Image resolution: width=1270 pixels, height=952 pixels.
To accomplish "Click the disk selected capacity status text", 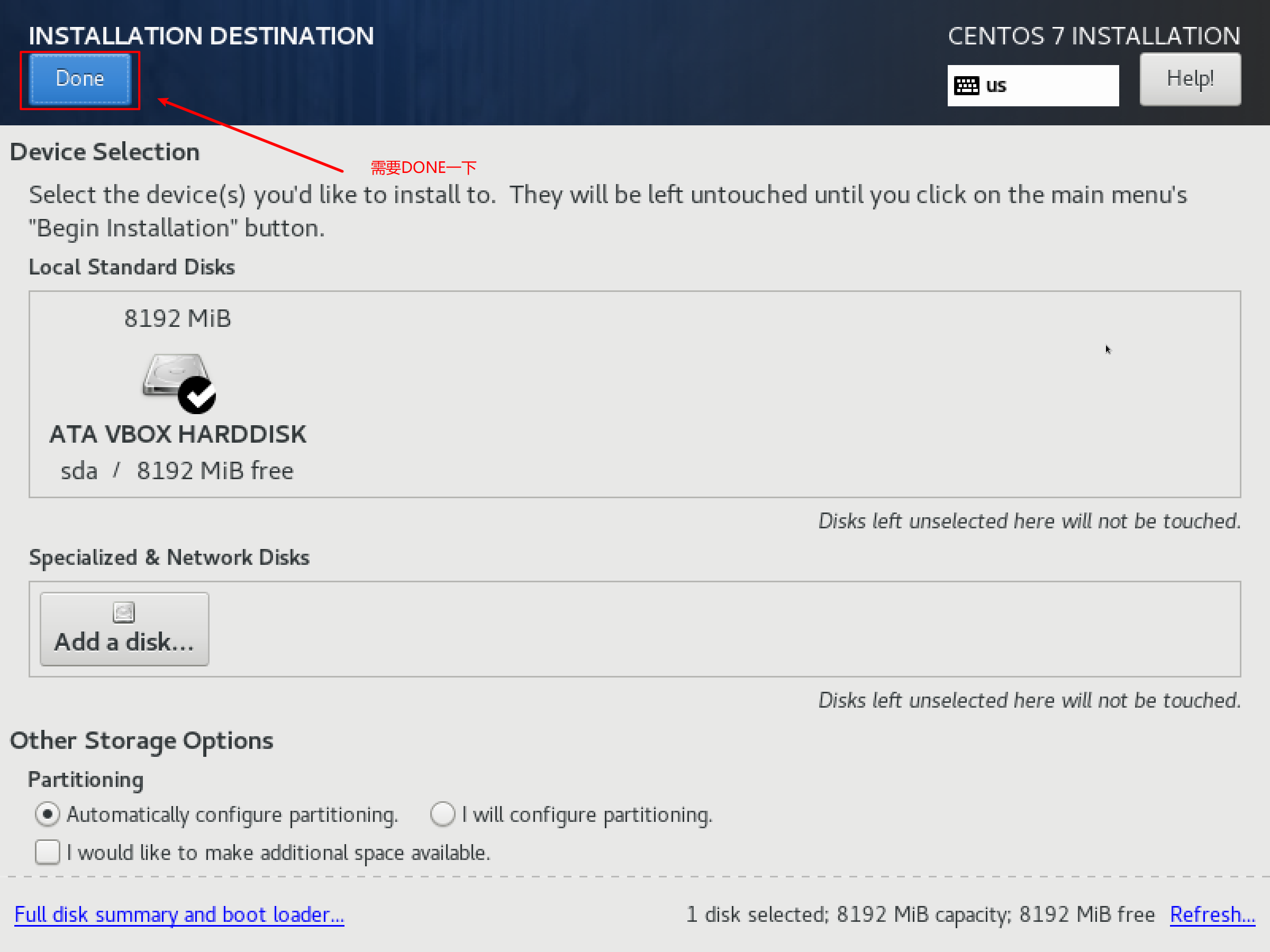I will (920, 914).
